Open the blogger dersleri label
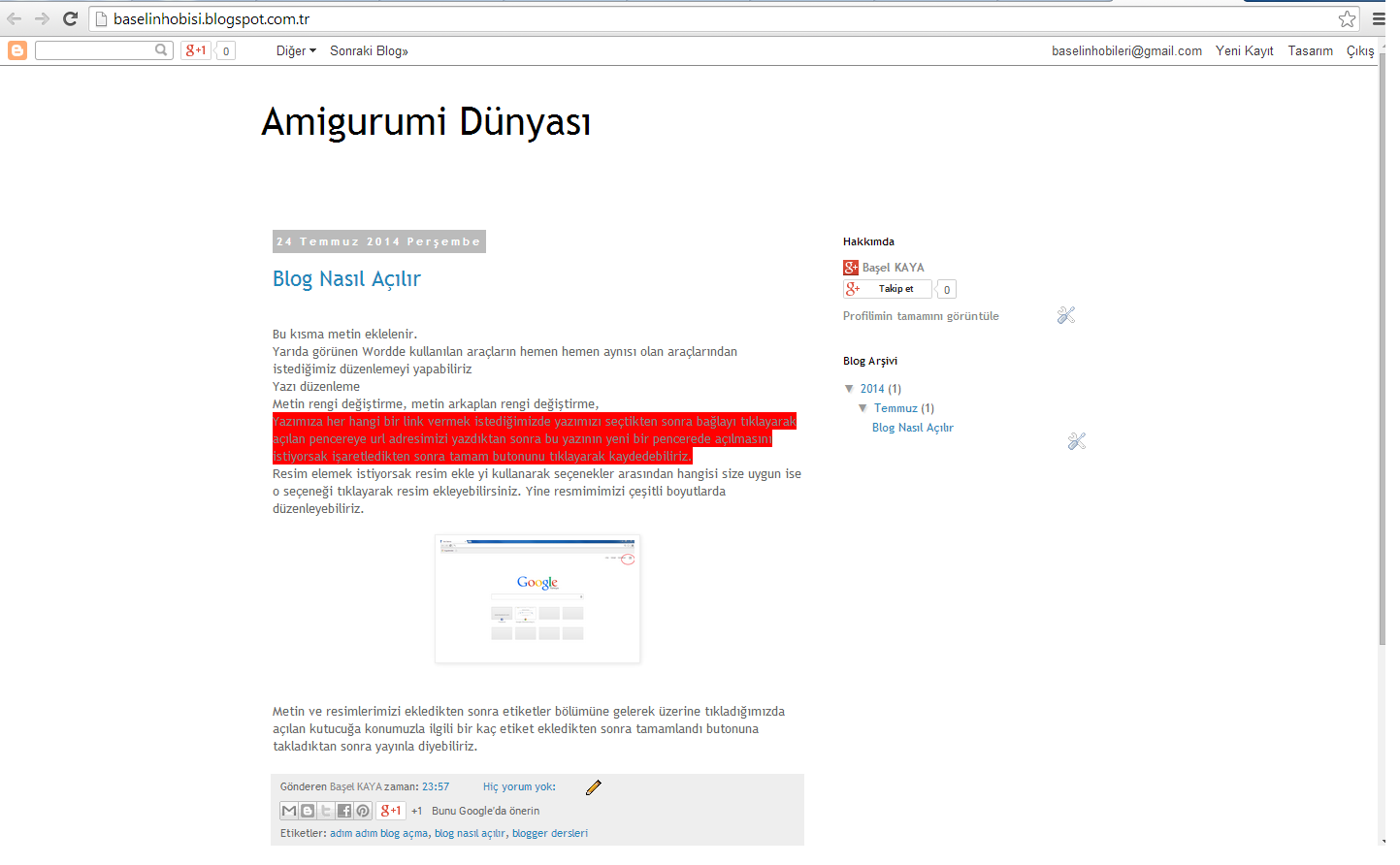 550,834
